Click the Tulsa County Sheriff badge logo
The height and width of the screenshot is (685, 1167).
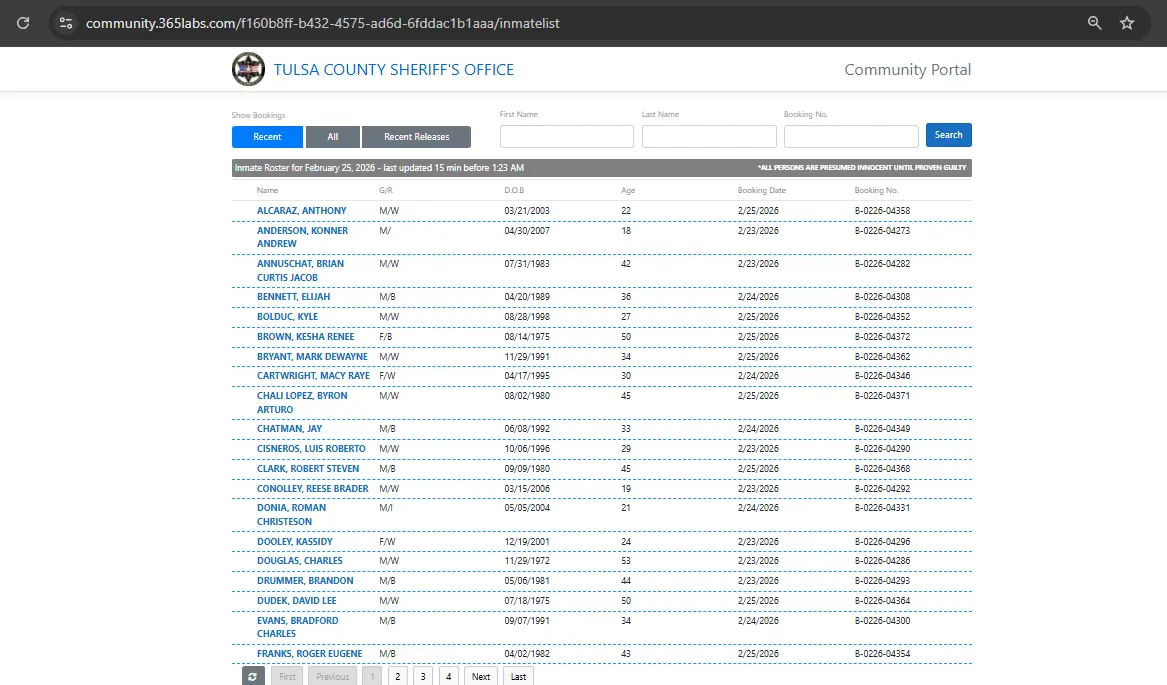pos(248,70)
